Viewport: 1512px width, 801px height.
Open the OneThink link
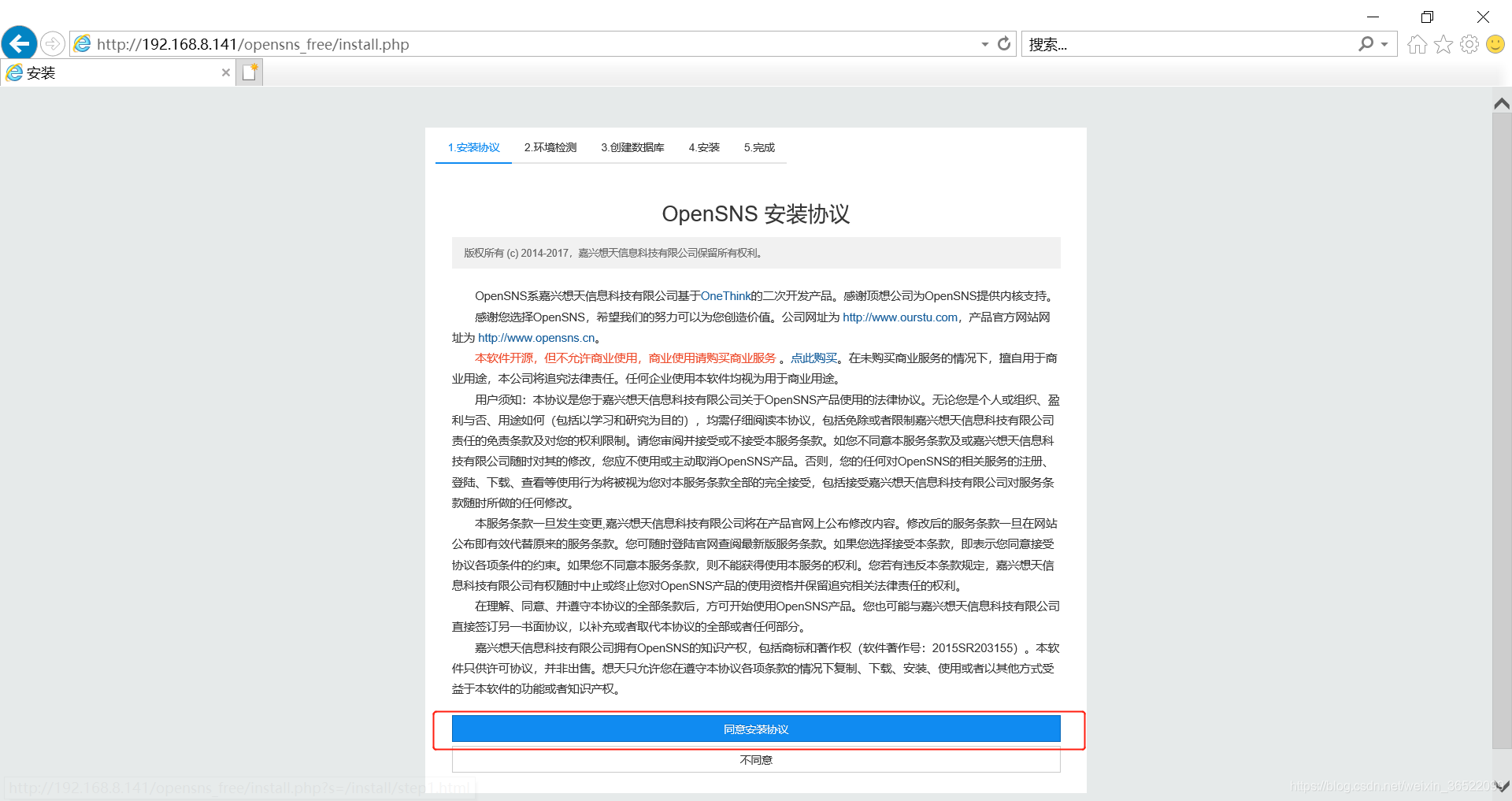[725, 296]
